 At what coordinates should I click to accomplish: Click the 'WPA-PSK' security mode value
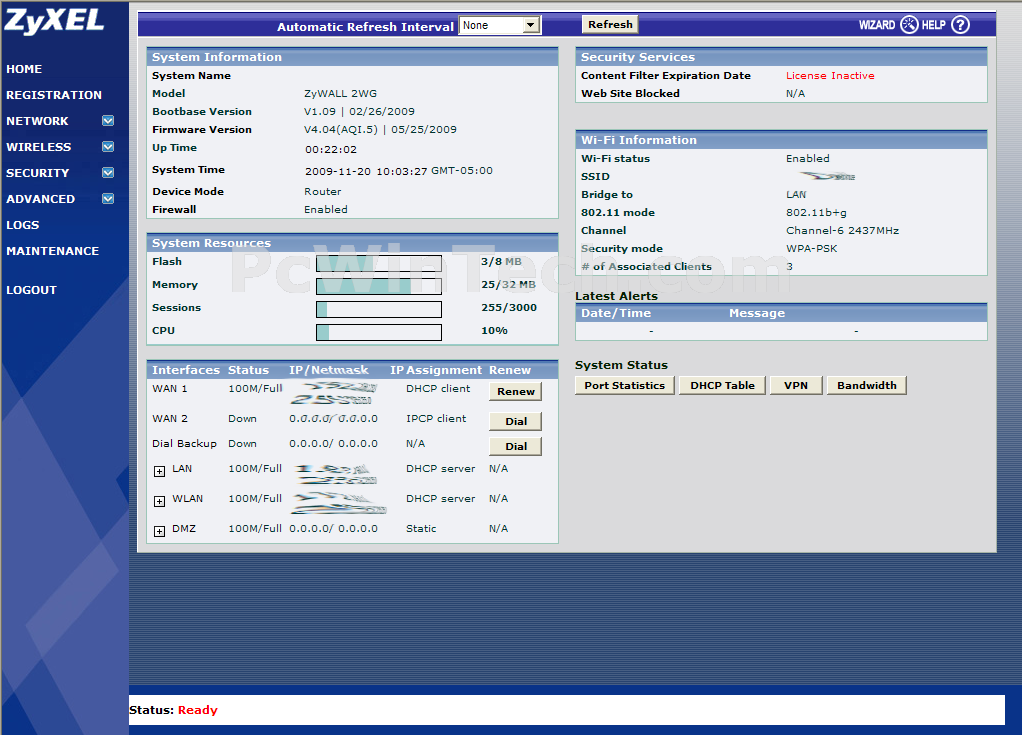point(811,249)
